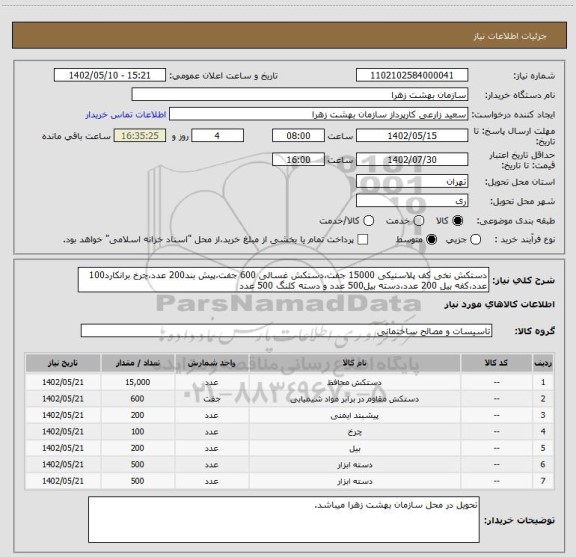Choose the جزیی purchase type radio
576x557 pixels.
click(x=475, y=240)
